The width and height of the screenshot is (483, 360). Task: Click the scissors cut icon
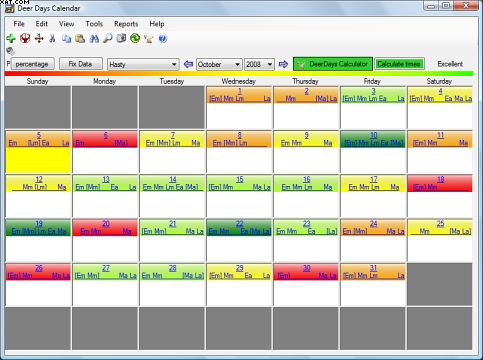click(52, 38)
